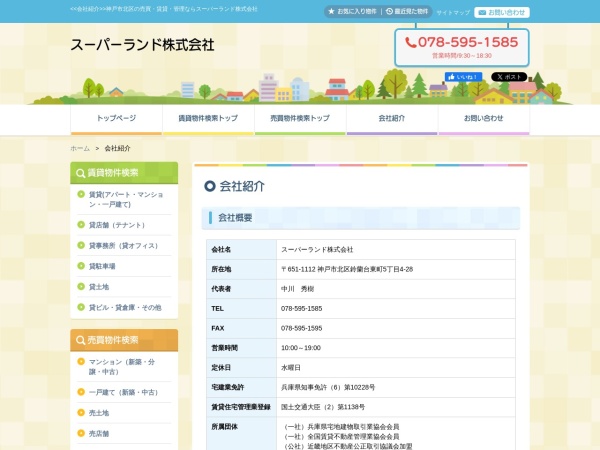The width and height of the screenshot is (600, 450).
Task: Open 賃貸(アパート・マンション・一戸建て) sidebar link
Action: [126, 199]
